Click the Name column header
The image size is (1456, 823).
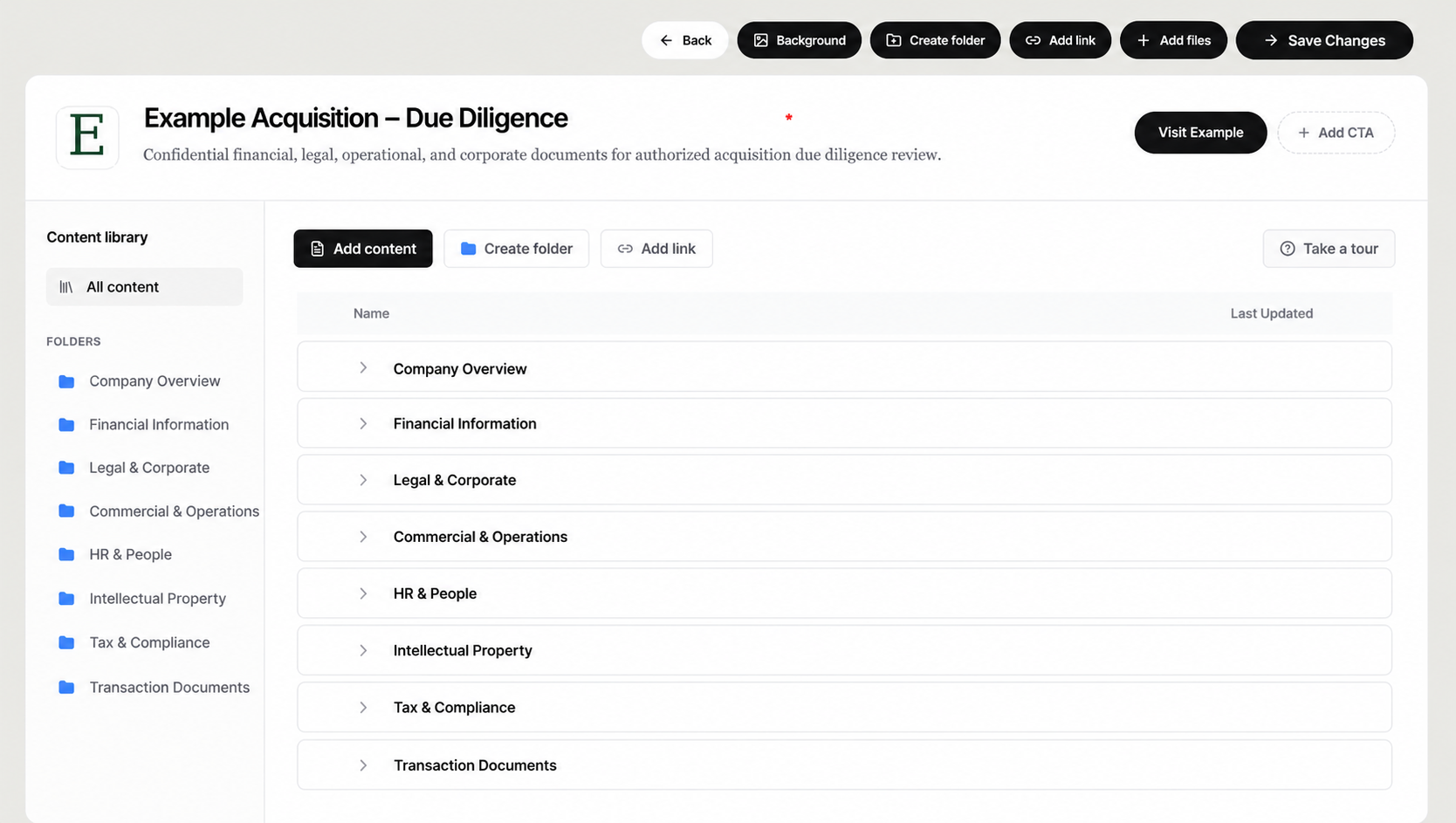coord(371,313)
